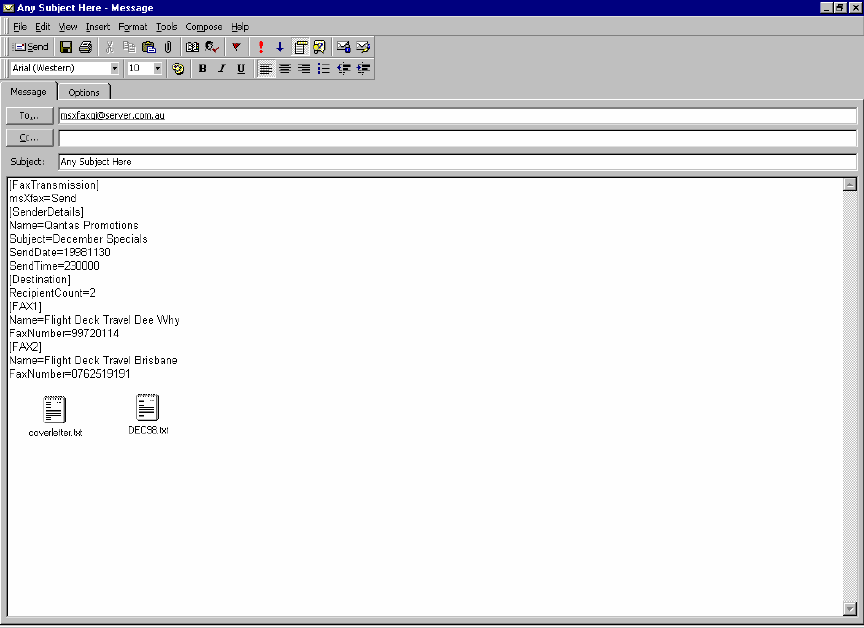The width and height of the screenshot is (864, 628).
Task: Click the To... button
Action: coord(29,116)
